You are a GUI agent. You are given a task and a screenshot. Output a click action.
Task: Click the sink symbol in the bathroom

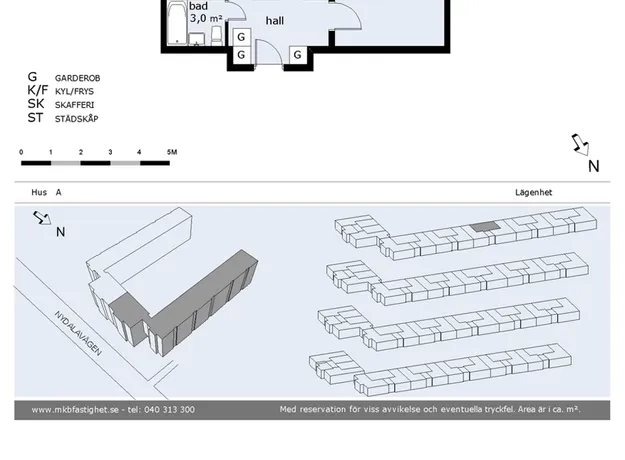click(197, 39)
